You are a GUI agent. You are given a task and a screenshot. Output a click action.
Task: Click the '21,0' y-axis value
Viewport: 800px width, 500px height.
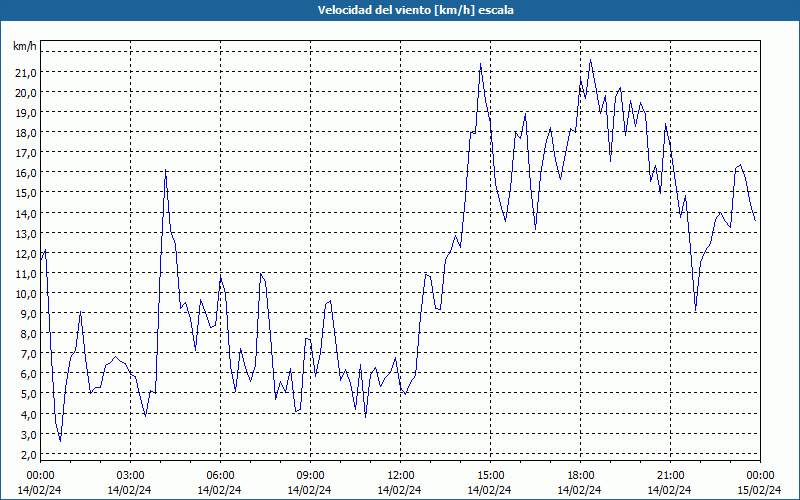point(26,72)
